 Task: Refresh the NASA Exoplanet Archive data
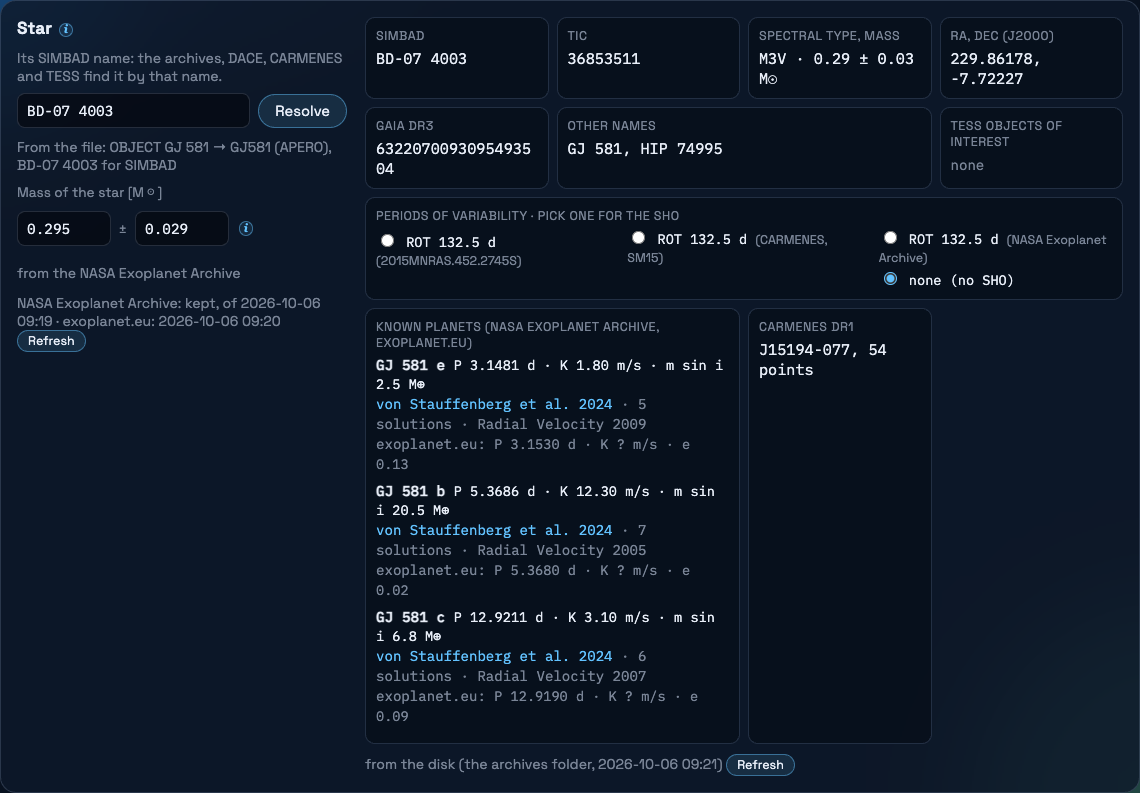coord(51,341)
